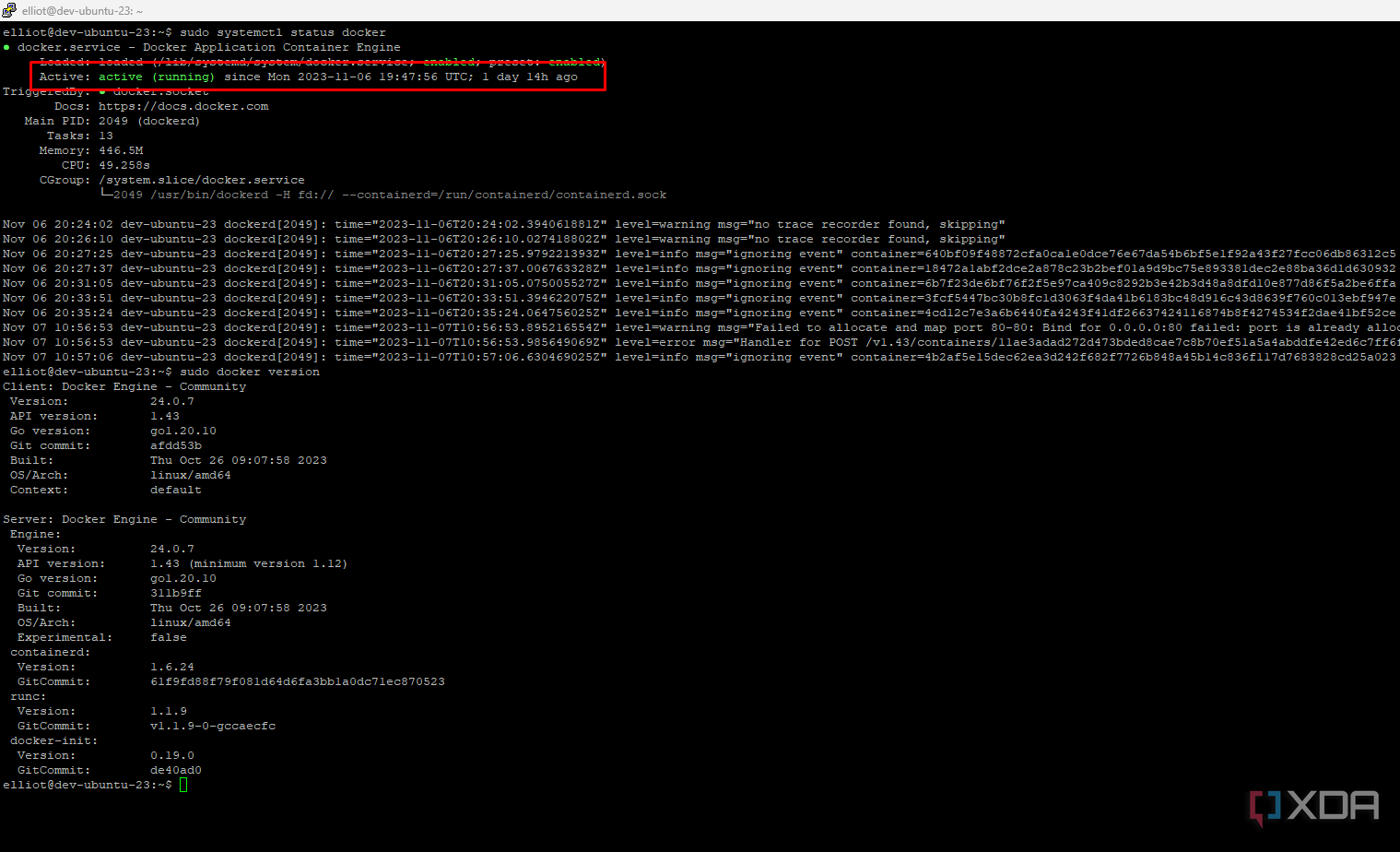Screen dimensions: 1400x852
Task: Click the Client Go version go1.20.10
Action: [x=183, y=431]
